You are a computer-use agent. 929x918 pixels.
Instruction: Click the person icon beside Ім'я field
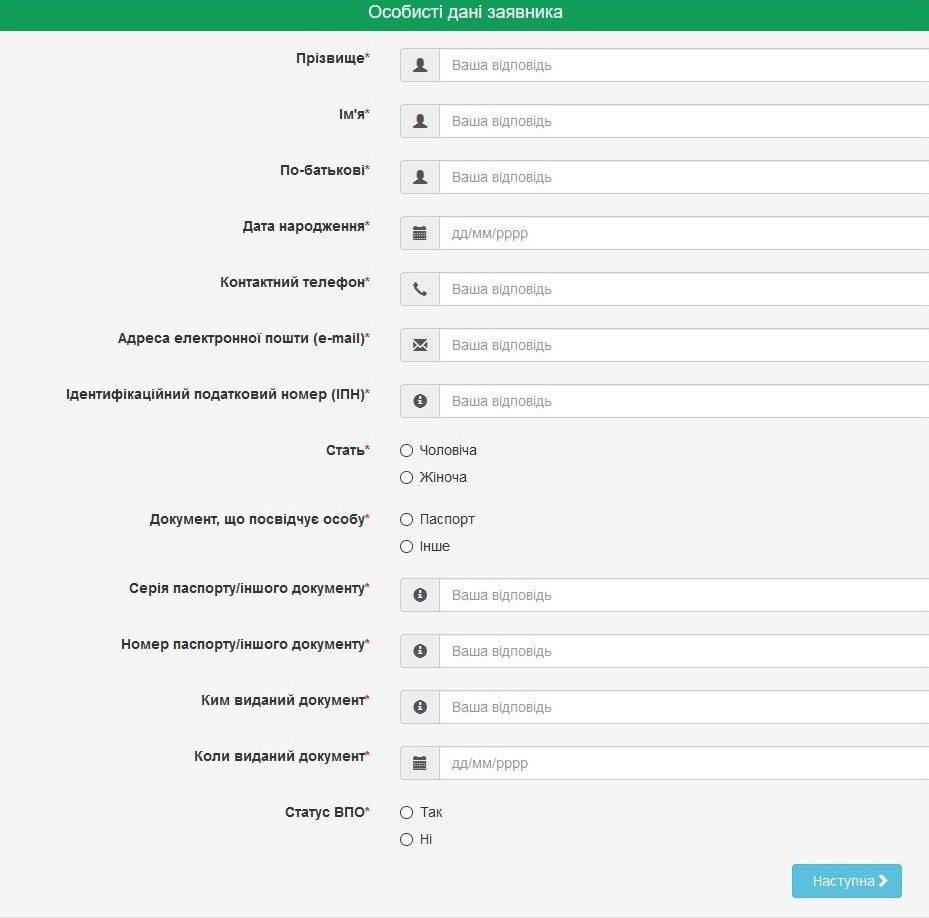pyautogui.click(x=420, y=121)
